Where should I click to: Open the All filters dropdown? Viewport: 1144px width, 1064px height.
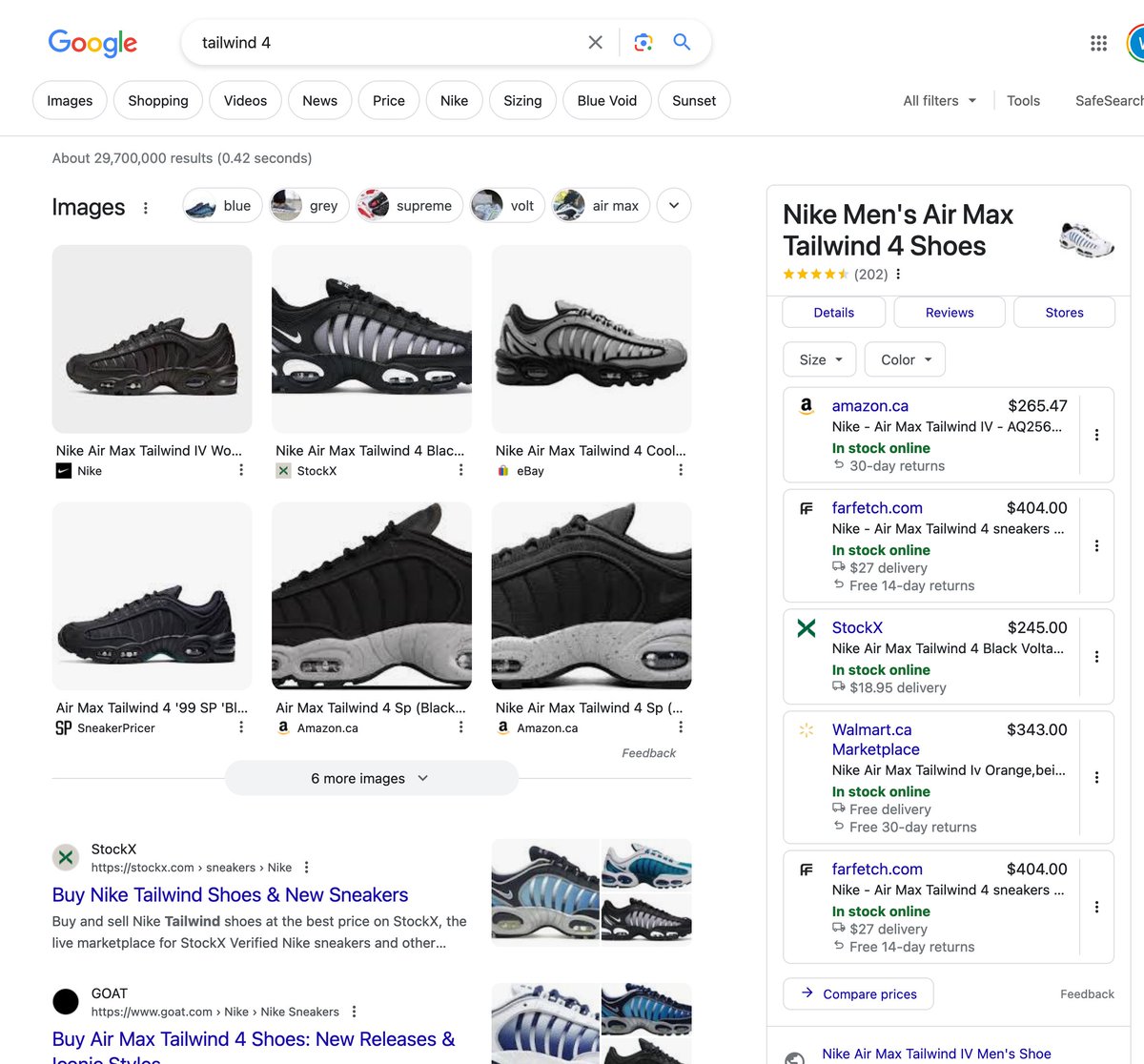click(940, 101)
